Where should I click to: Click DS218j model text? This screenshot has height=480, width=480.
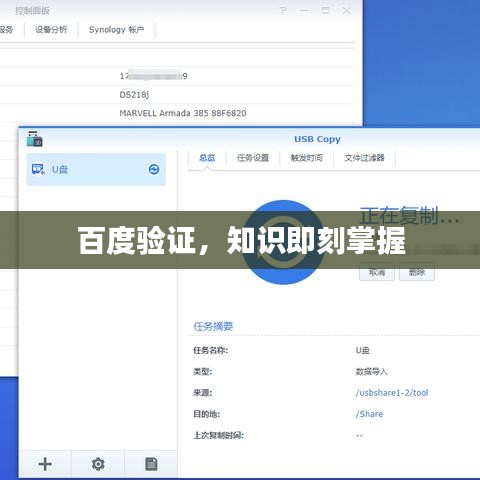click(x=134, y=95)
